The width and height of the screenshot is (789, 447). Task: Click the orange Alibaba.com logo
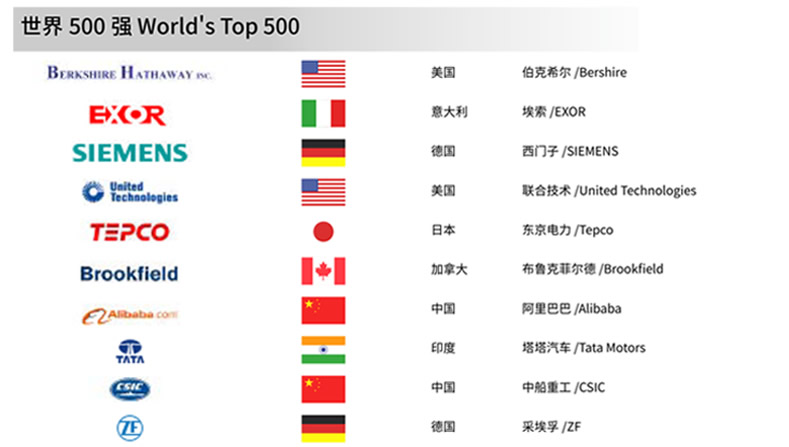click(x=130, y=316)
